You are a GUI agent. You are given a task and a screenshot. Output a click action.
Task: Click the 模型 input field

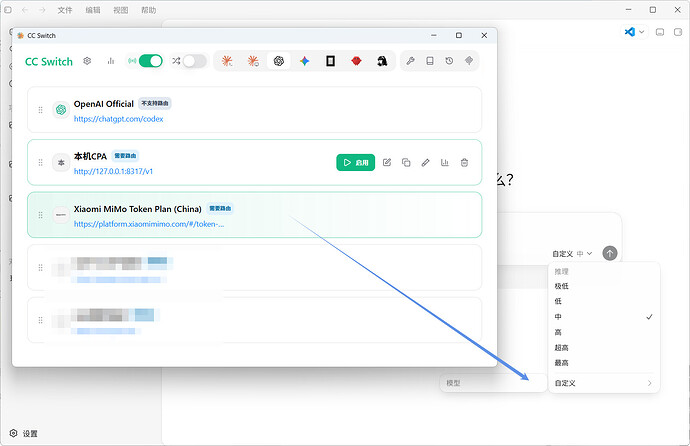pyautogui.click(x=493, y=383)
